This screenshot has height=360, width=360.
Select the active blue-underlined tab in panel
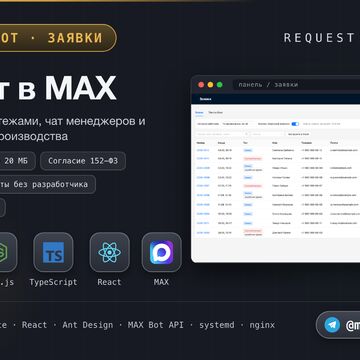(x=199, y=113)
